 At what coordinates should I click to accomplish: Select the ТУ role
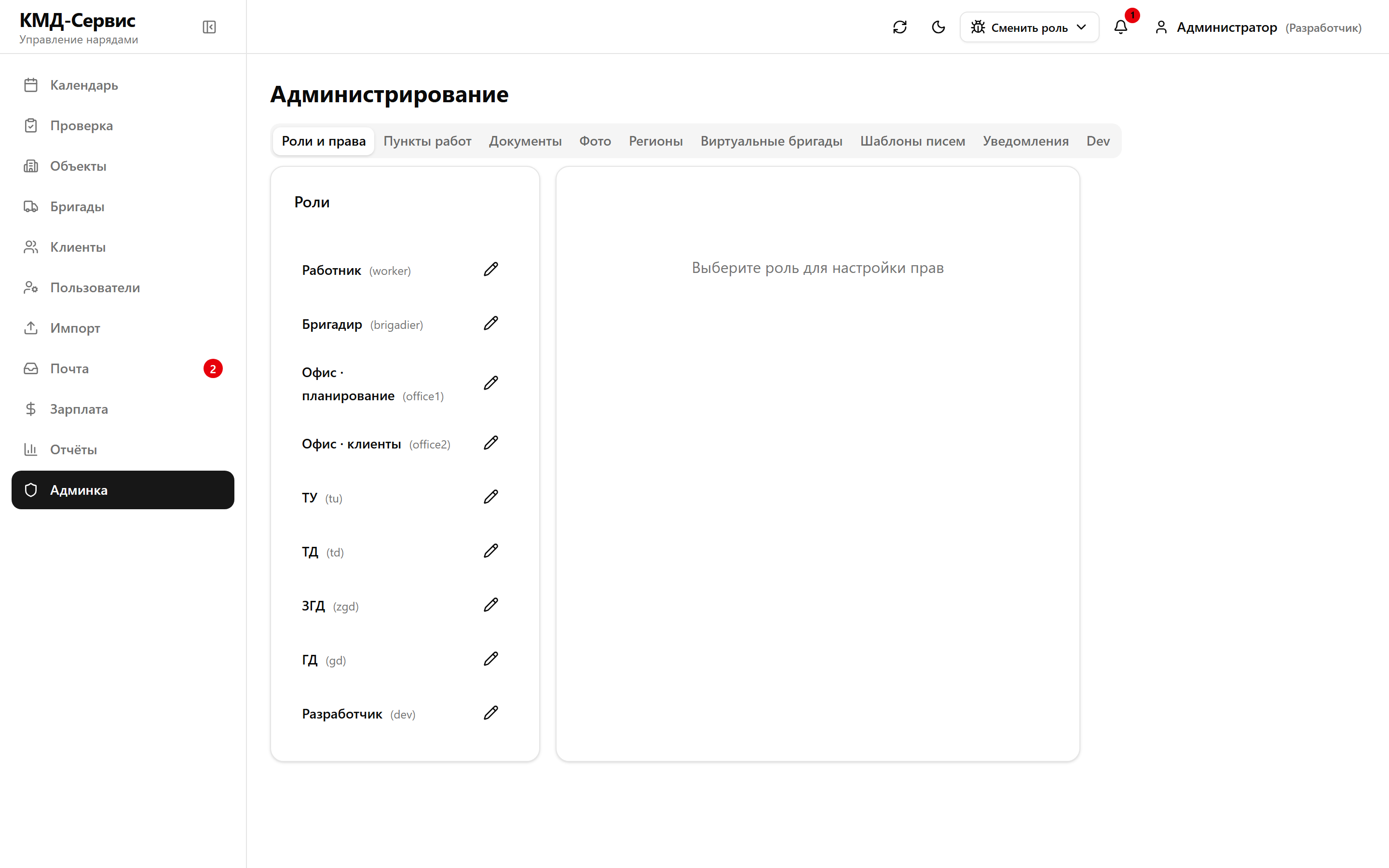tap(322, 498)
